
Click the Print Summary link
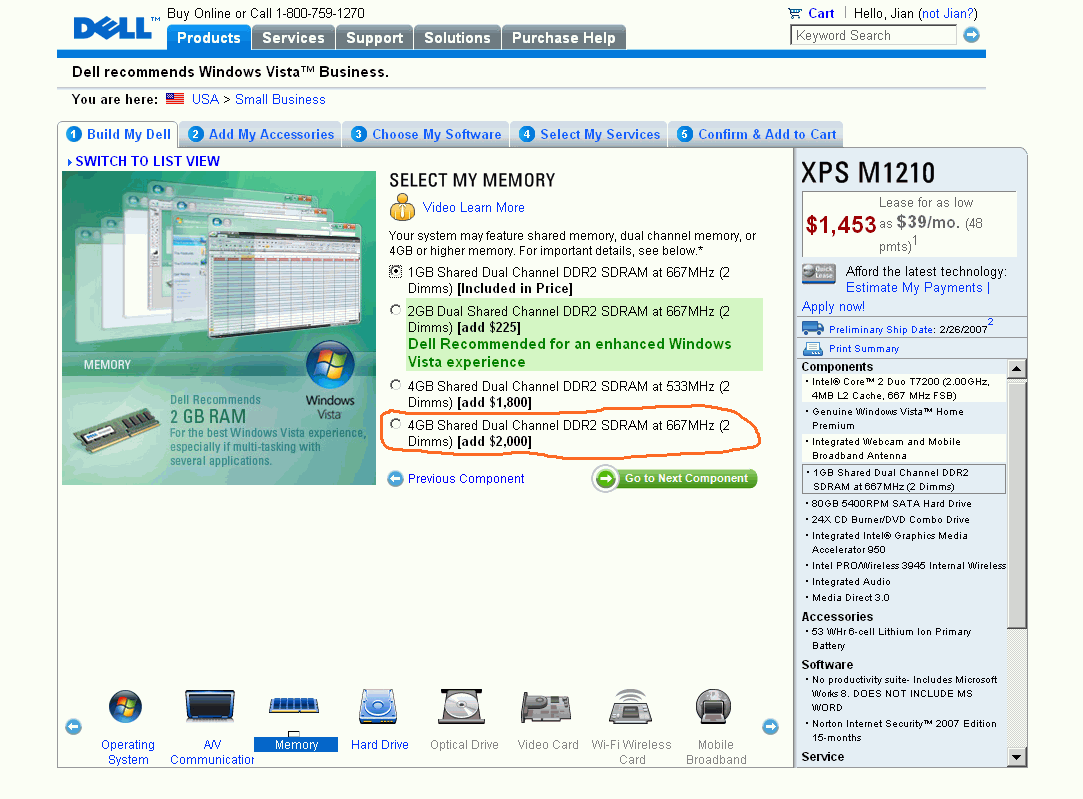pos(864,349)
